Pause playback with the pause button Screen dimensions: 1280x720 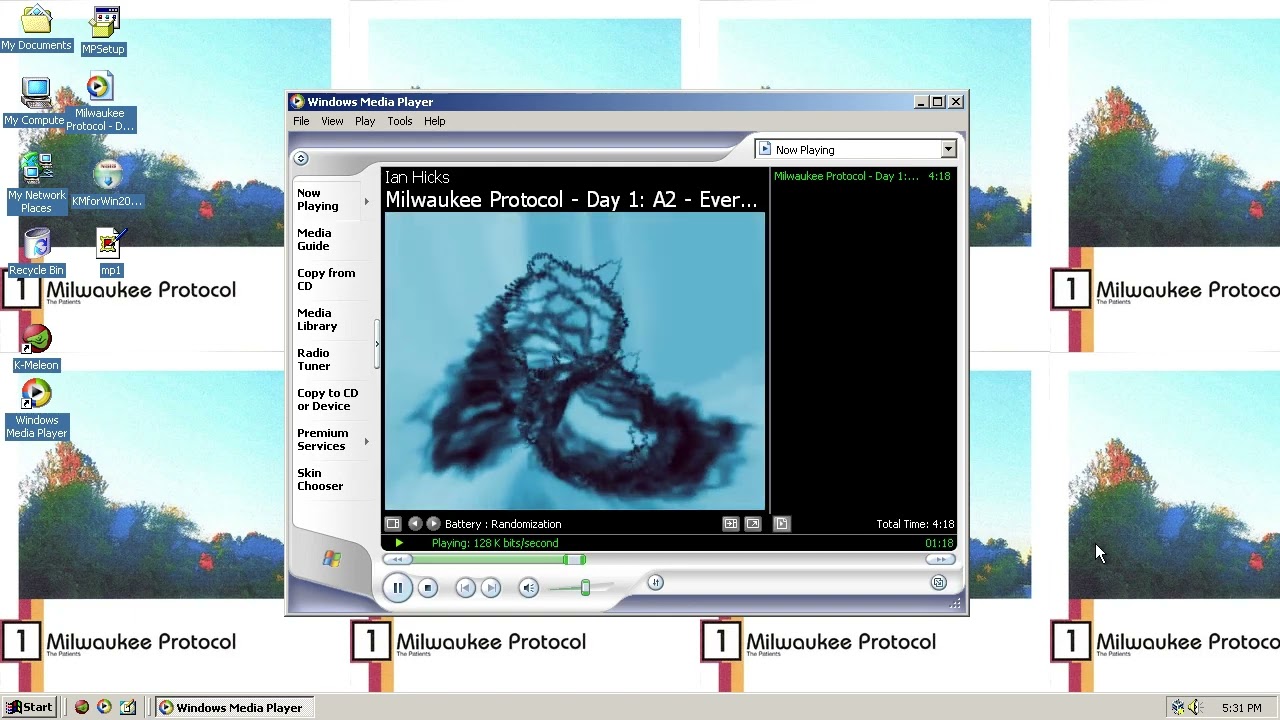click(397, 588)
